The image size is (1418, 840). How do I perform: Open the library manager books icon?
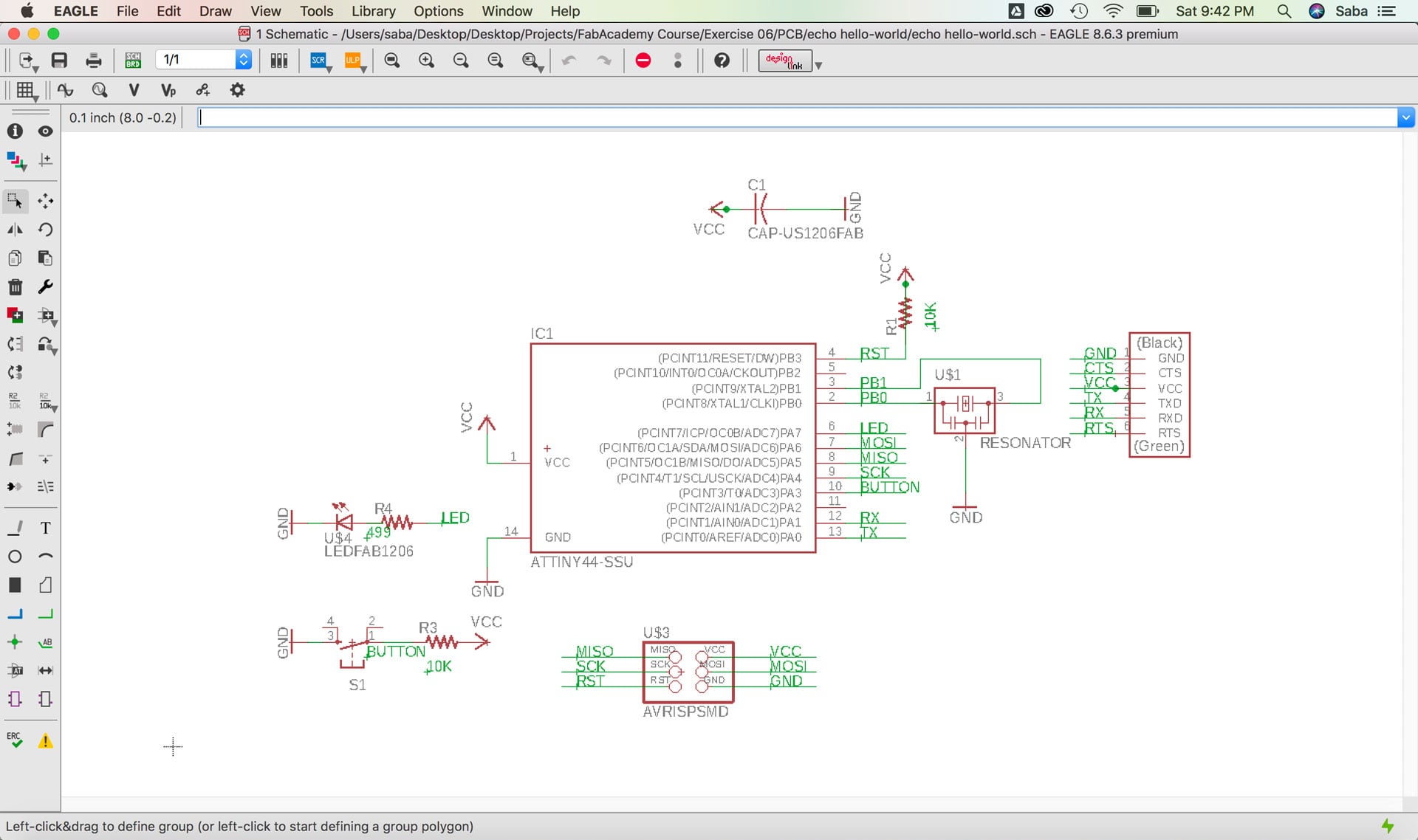279,61
